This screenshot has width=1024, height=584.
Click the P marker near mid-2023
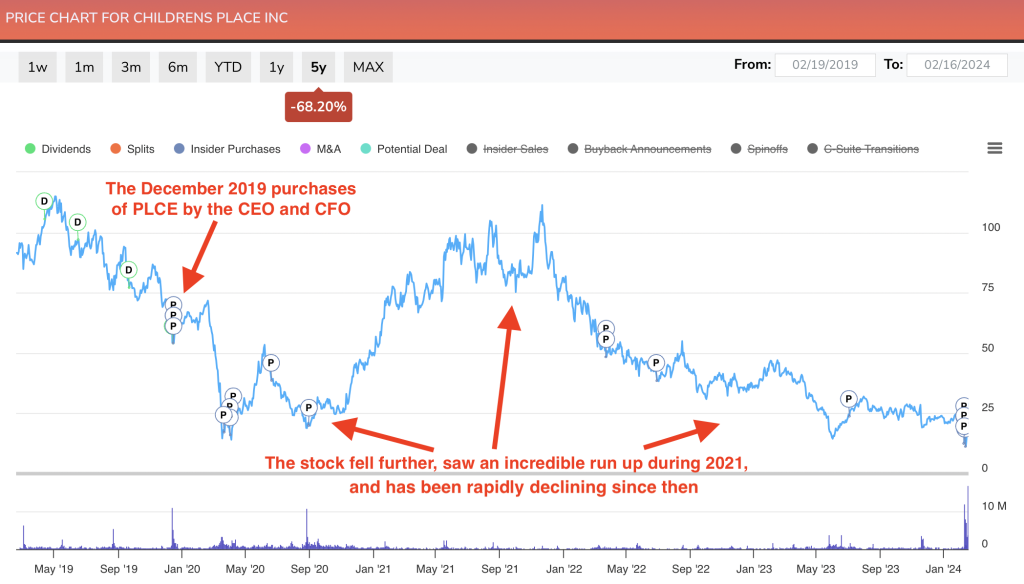click(x=848, y=398)
